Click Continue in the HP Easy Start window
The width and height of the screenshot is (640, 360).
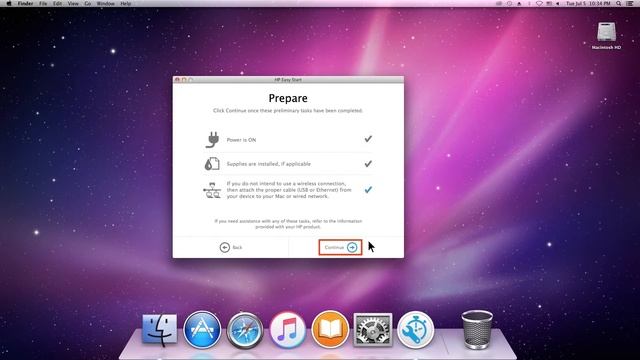coord(340,247)
